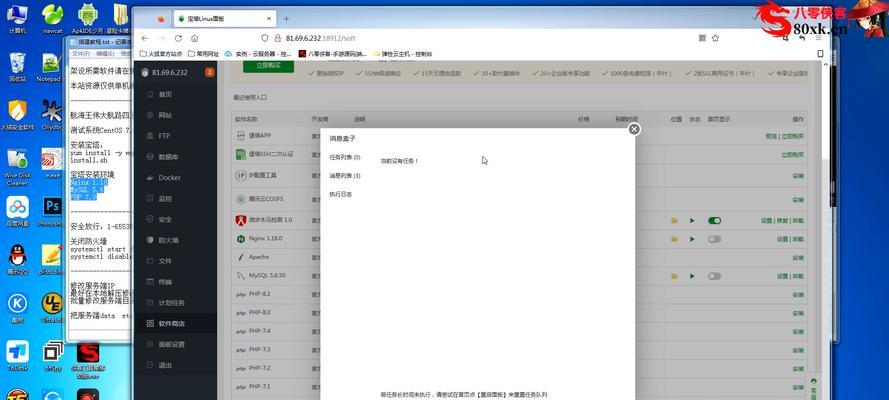This screenshot has width=889, height=400.
Task: Click the browser reload button
Action: tap(178, 38)
